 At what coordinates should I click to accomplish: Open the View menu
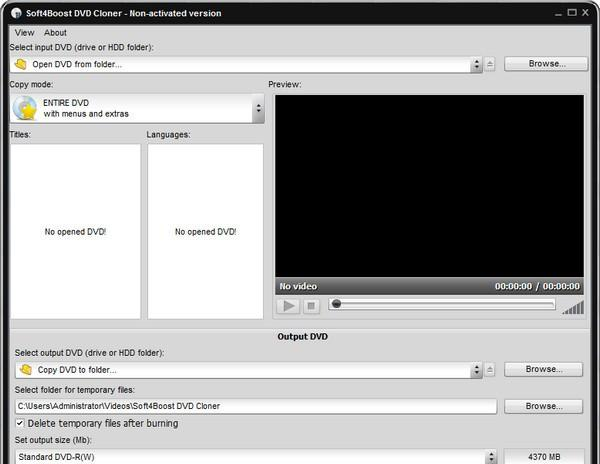(x=25, y=33)
